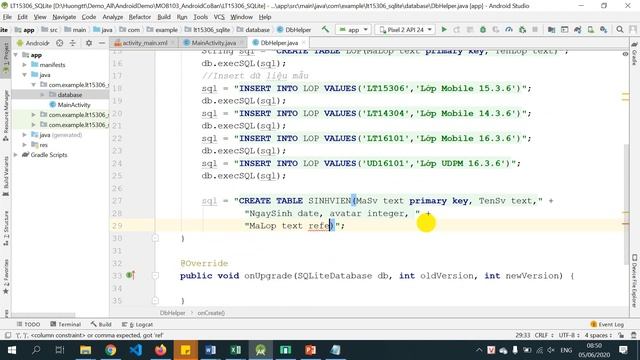Image resolution: width=640 pixels, height=360 pixels.
Task: Open the VCS menu
Action: pos(219,17)
